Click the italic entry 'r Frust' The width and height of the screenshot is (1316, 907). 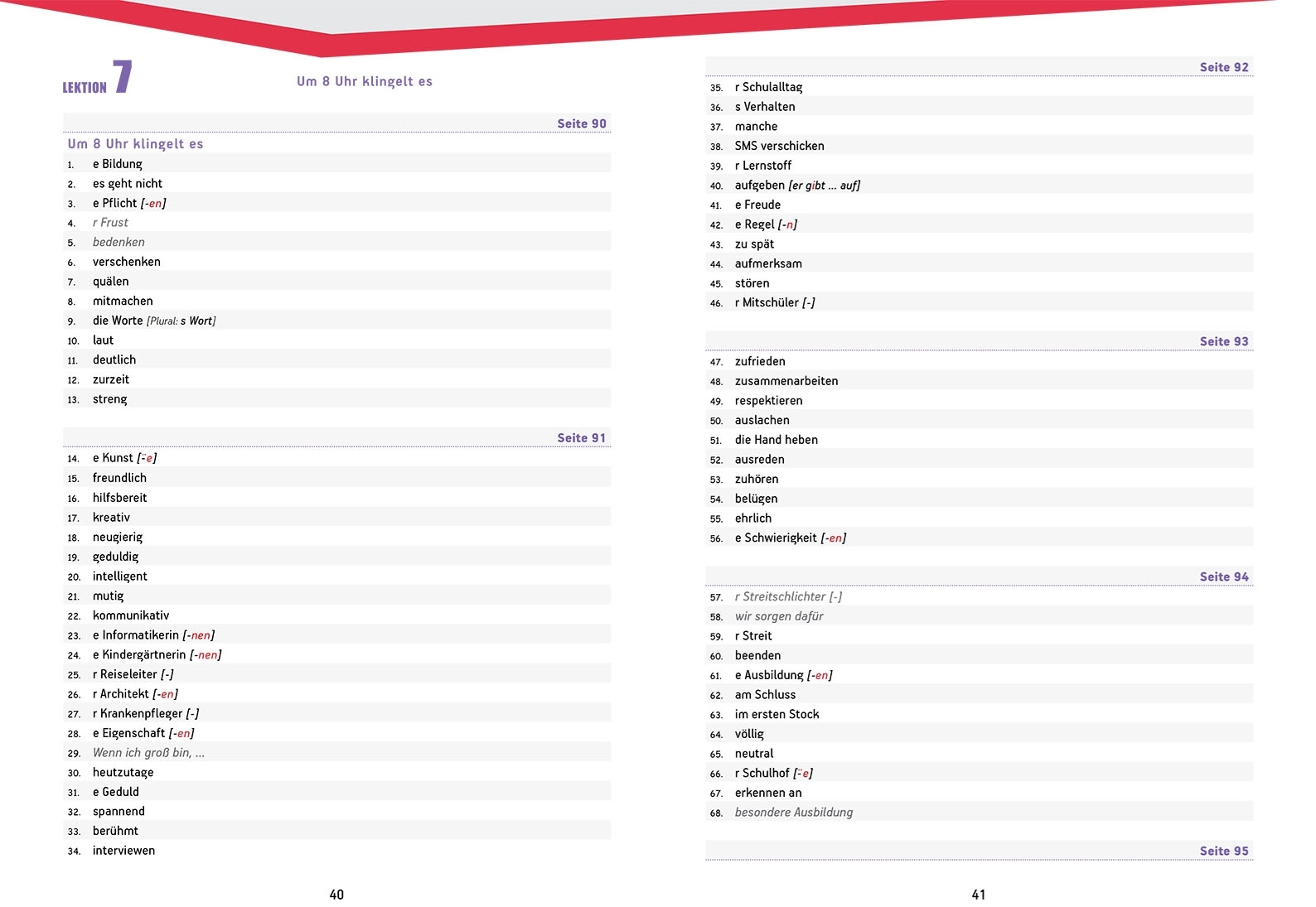(110, 223)
